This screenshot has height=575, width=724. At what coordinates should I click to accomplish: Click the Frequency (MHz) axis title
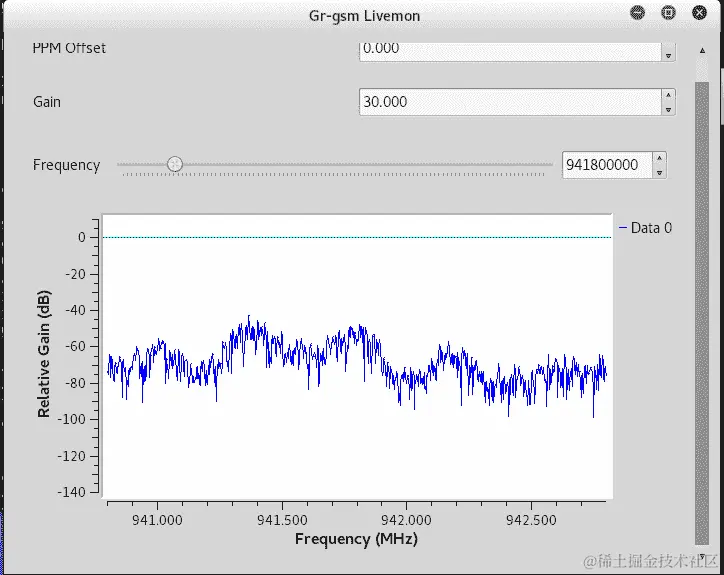tap(356, 539)
